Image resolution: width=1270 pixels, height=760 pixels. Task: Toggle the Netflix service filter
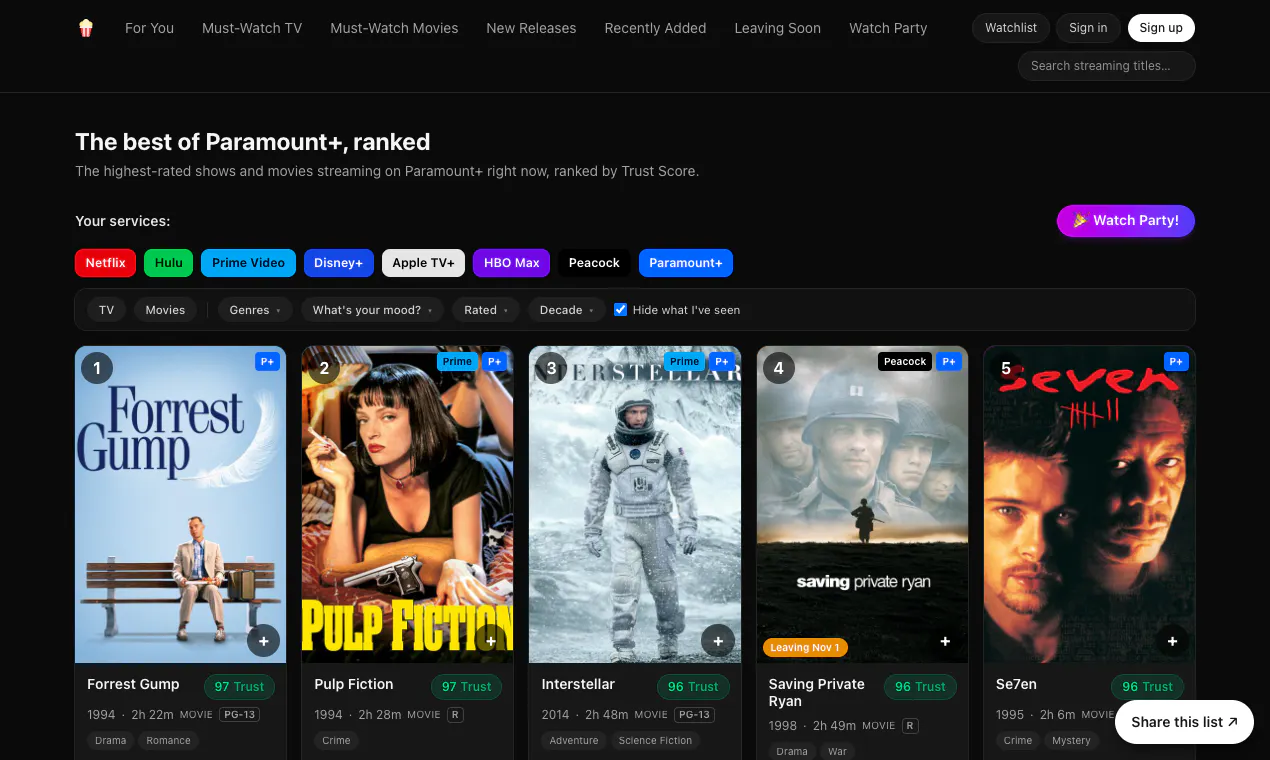(x=105, y=263)
